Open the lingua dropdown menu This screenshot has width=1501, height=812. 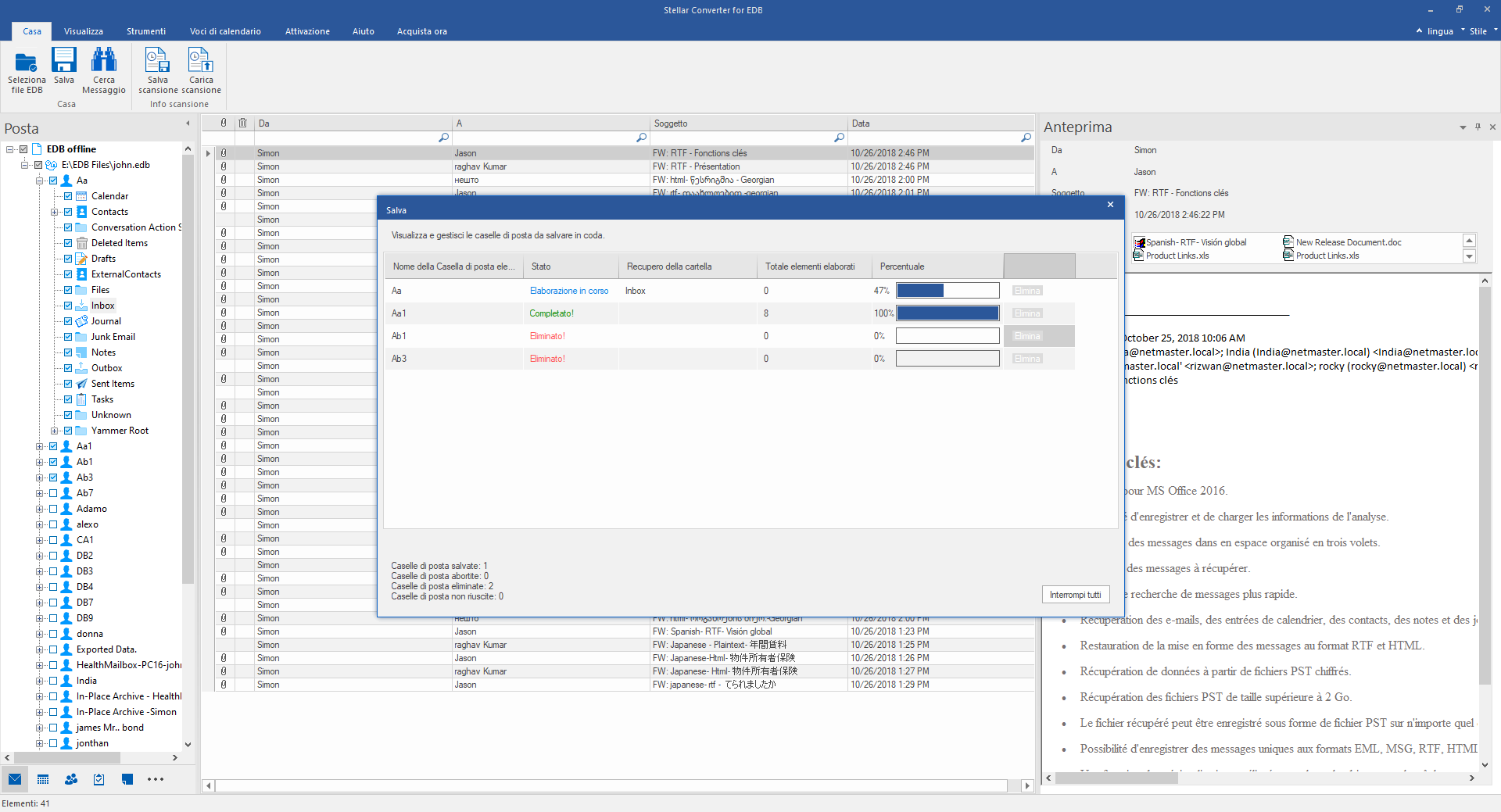tap(1440, 31)
